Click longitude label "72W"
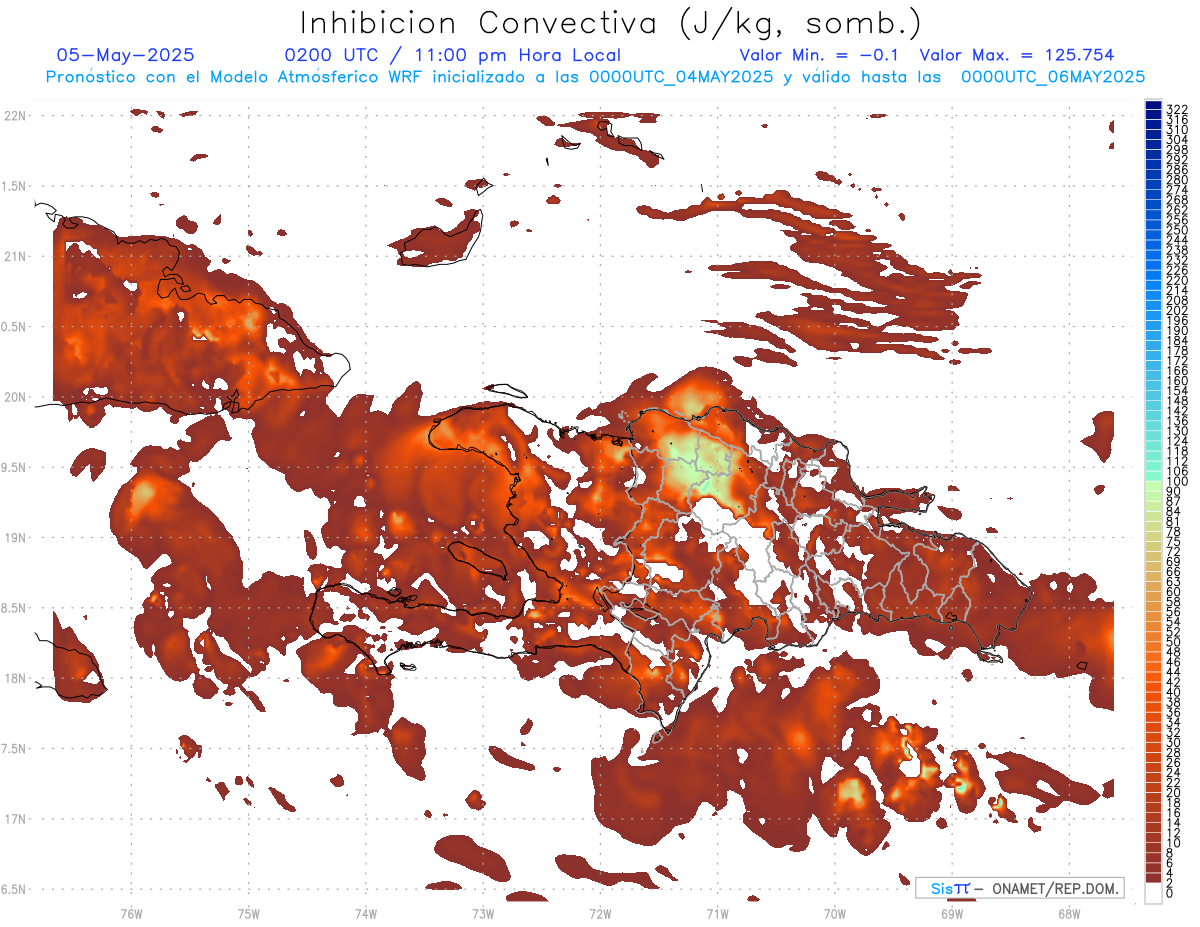 click(x=600, y=913)
